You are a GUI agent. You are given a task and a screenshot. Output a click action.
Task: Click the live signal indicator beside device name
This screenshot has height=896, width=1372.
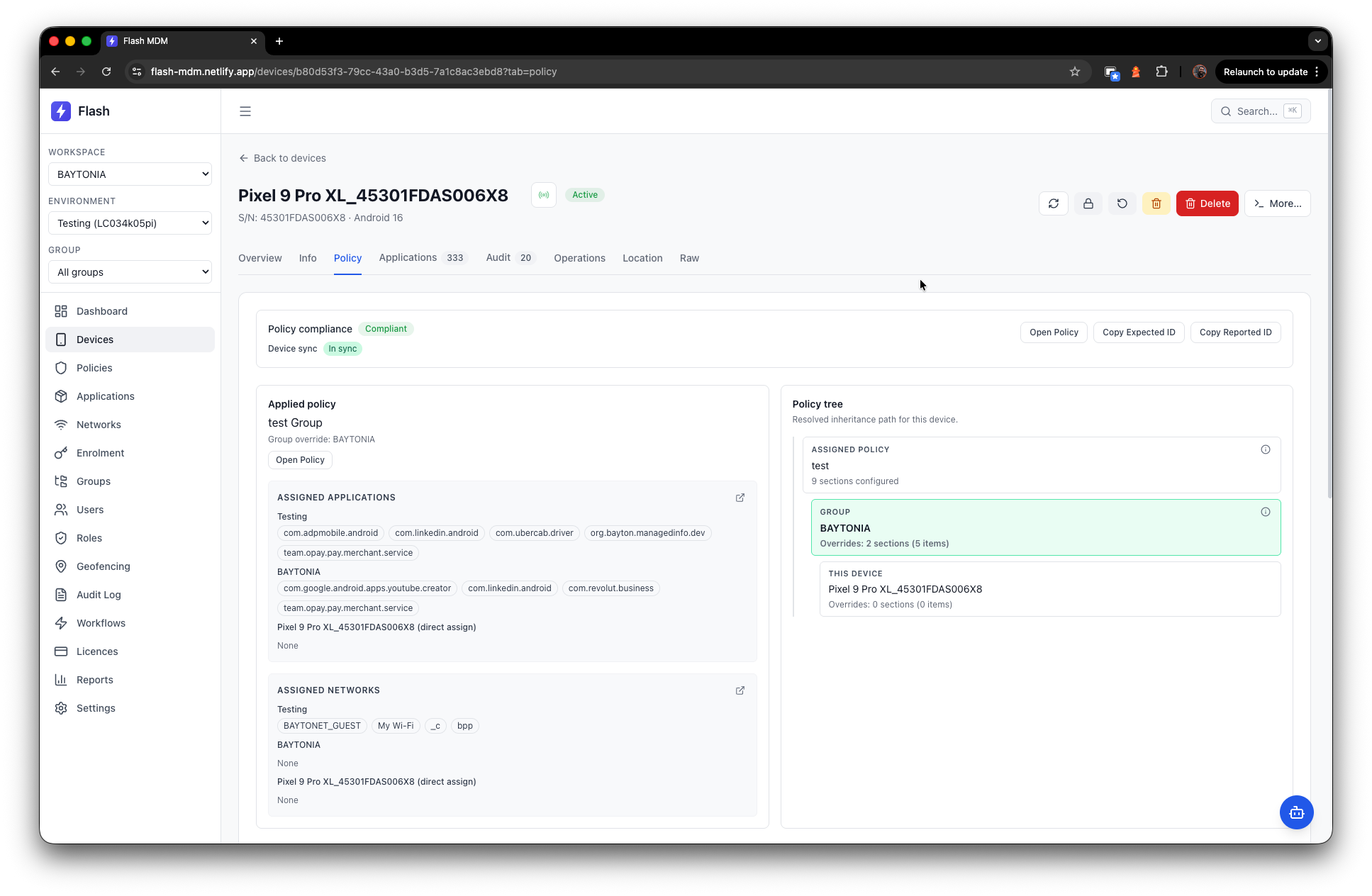(x=543, y=195)
